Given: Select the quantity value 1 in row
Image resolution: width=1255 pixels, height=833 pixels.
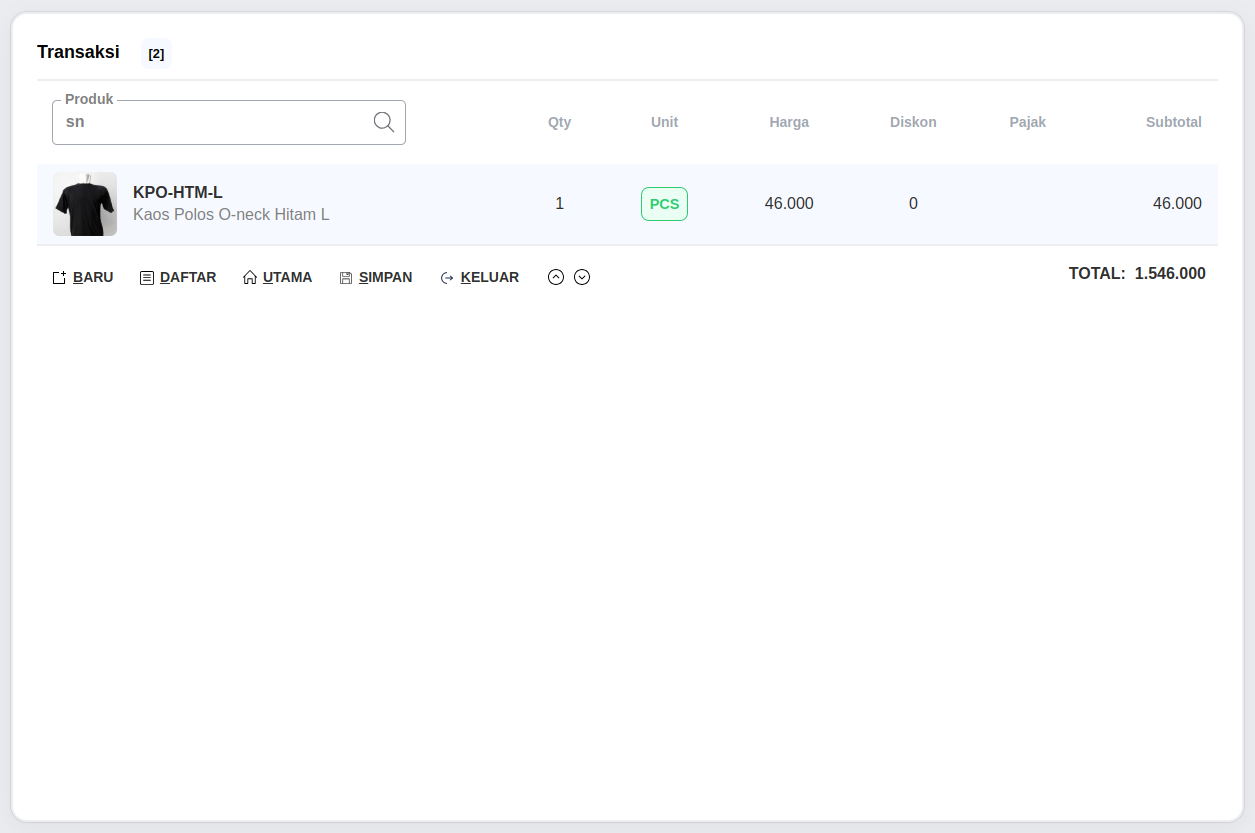Looking at the screenshot, I should click(x=559, y=204).
